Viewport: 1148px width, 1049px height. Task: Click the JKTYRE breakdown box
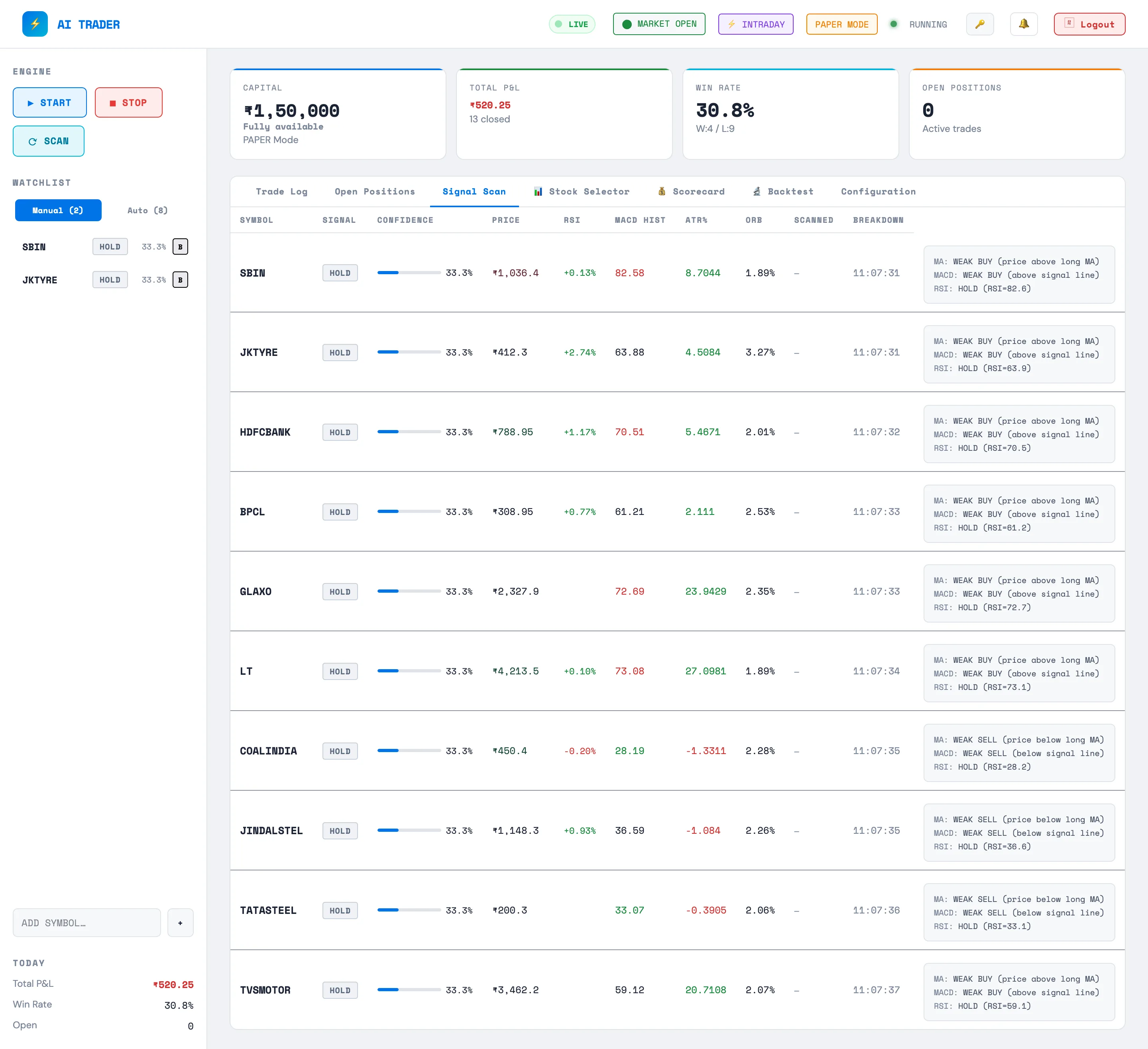[1019, 354]
